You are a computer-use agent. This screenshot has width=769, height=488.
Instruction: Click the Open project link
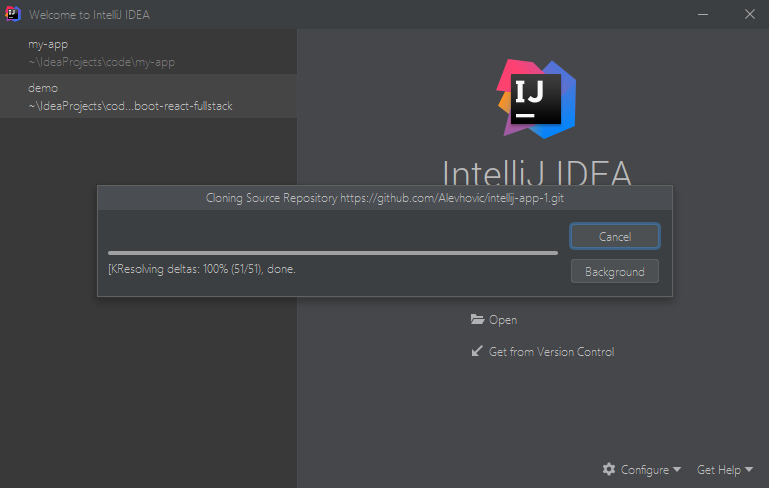[x=503, y=320]
